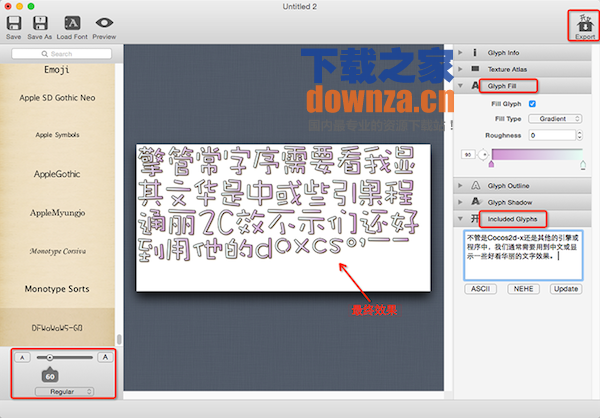Select the Apple SD Gothic Neo font
Image resolution: width=600 pixels, height=418 pixels.
point(57,98)
